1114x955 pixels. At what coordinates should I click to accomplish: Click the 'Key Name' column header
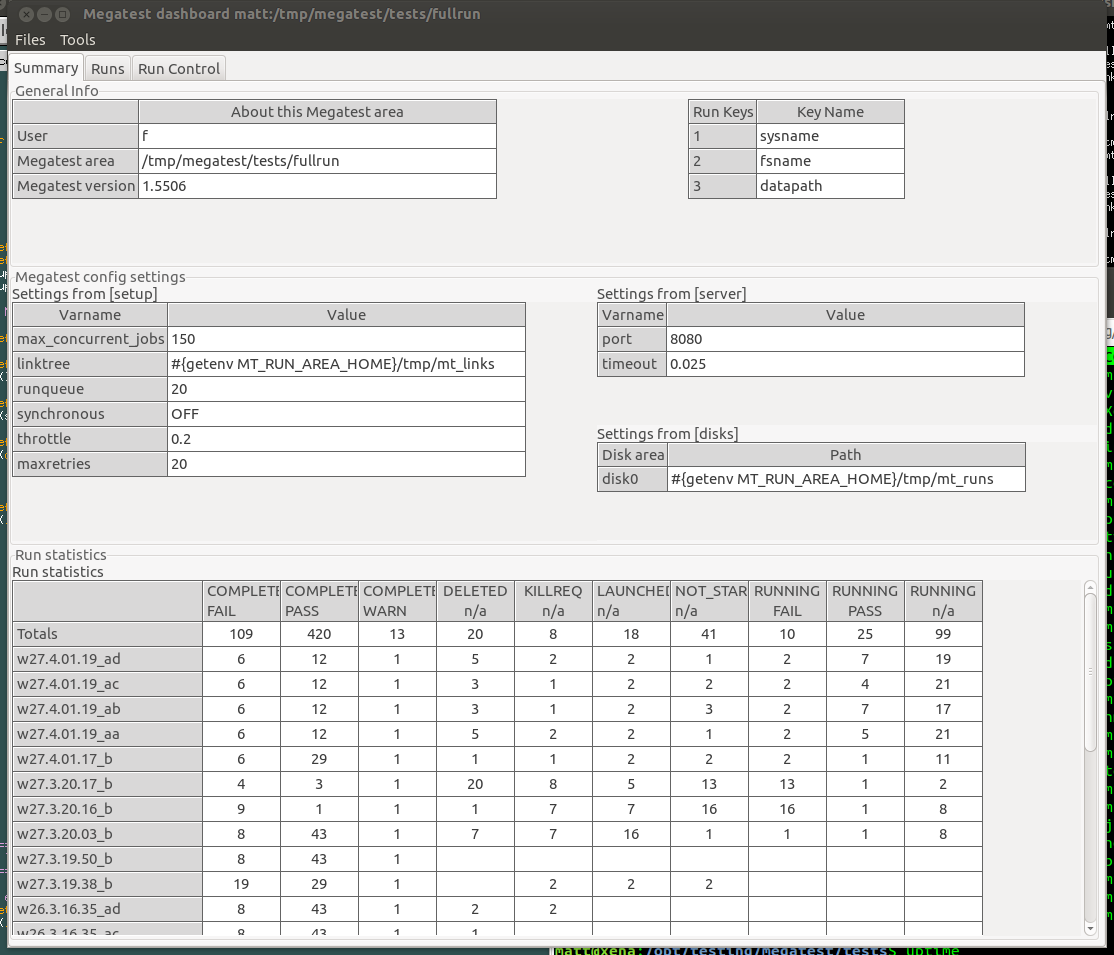tap(830, 112)
